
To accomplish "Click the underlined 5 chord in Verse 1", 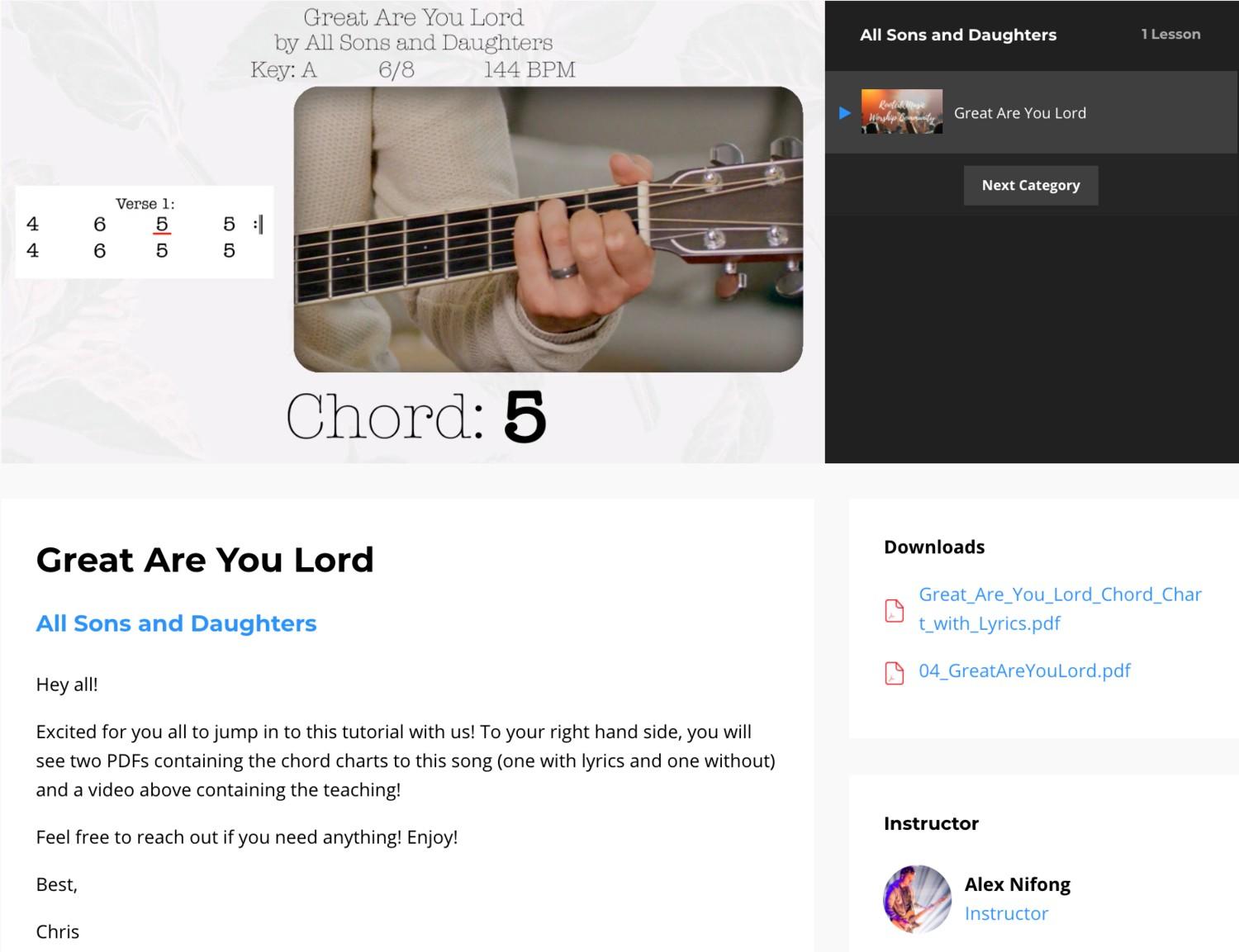I will pos(162,225).
